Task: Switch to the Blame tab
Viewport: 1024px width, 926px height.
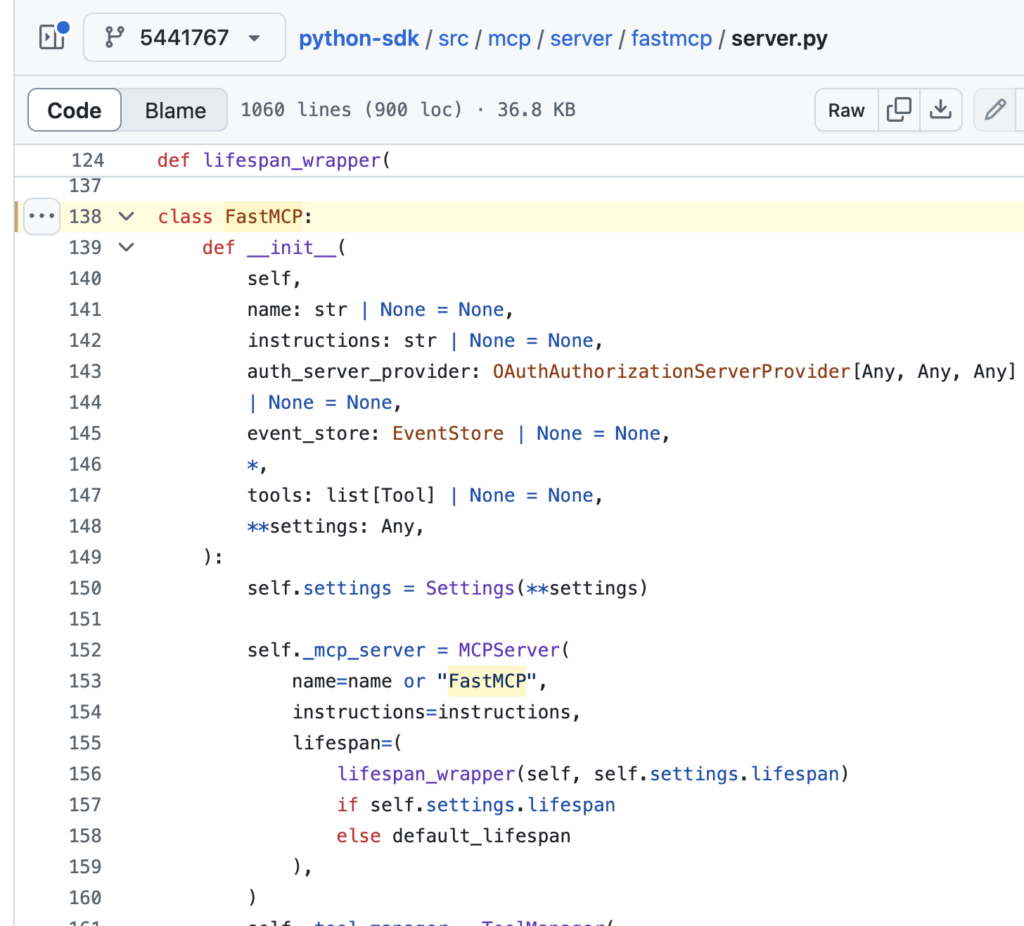Action: (175, 110)
